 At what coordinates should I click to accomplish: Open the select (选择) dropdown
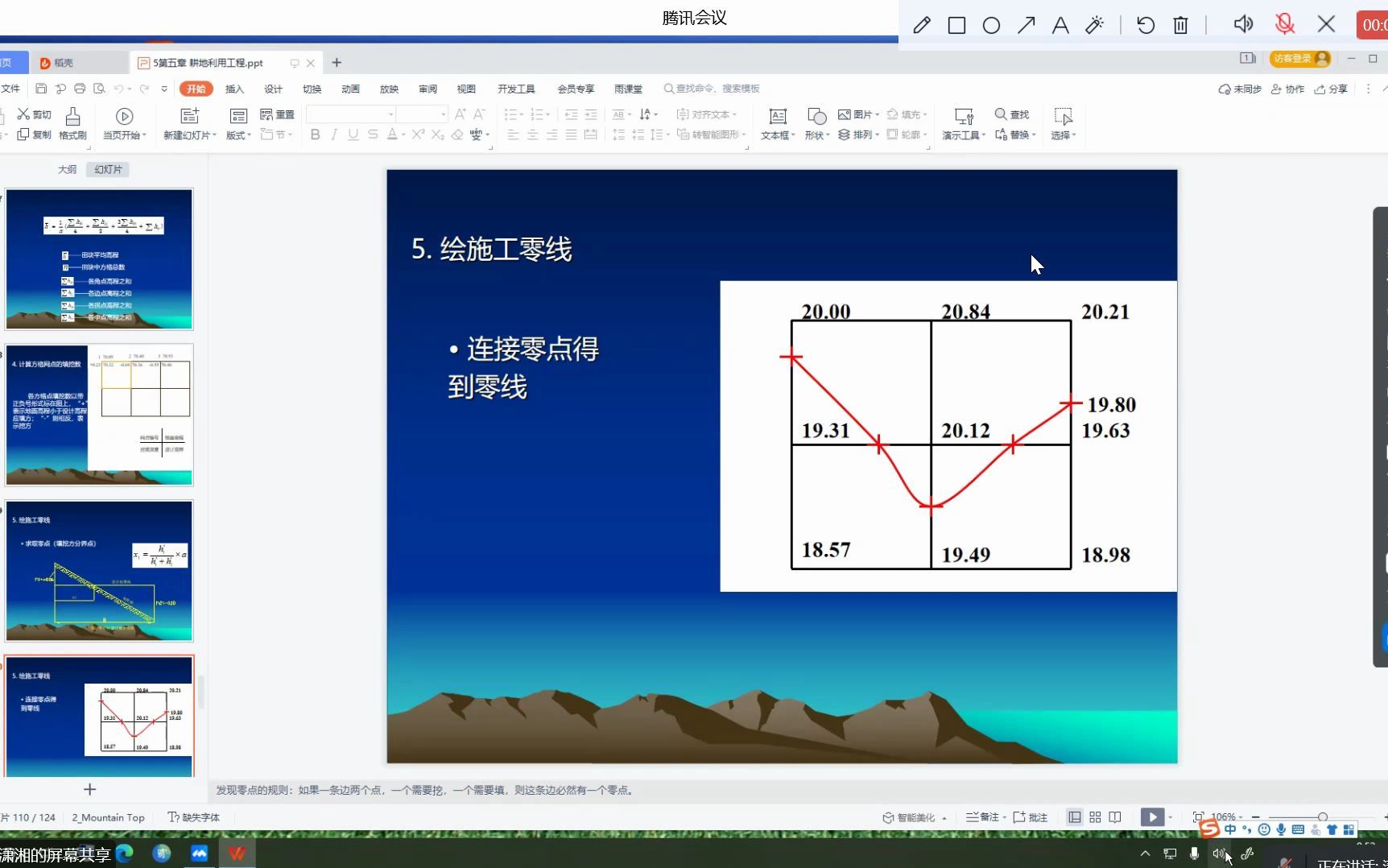tap(1063, 124)
